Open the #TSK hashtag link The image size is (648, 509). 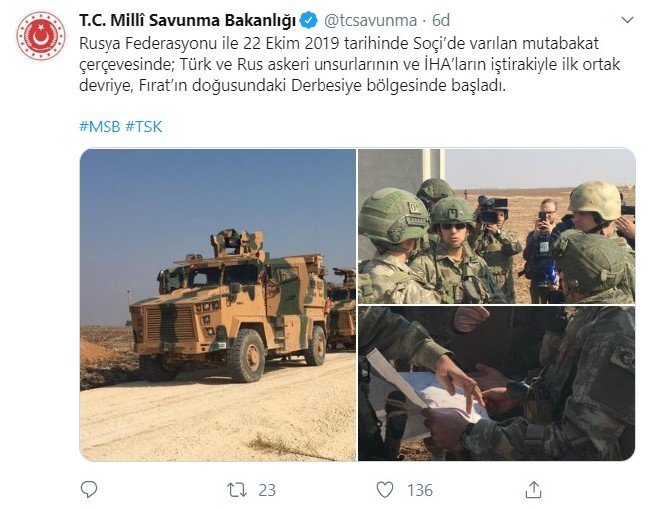tap(144, 126)
